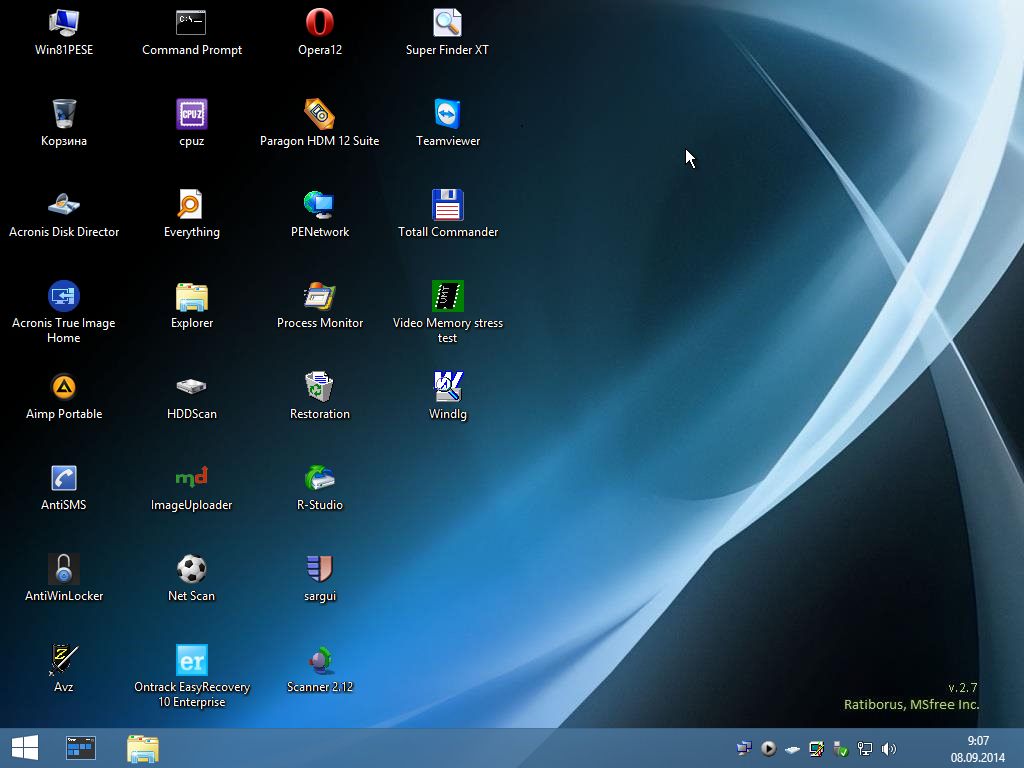Screen dimensions: 1024x768
Task: Click the two-computers network tray icon
Action: tap(744, 748)
